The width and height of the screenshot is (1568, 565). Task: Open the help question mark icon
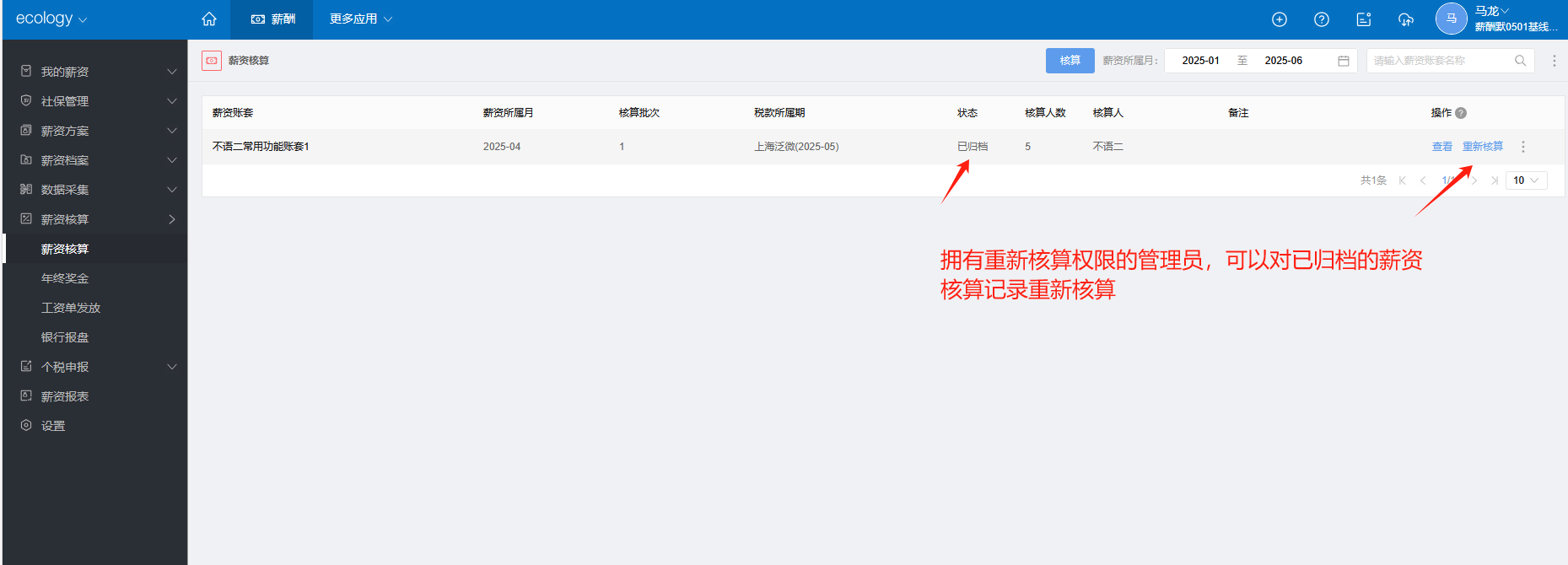coord(1322,19)
